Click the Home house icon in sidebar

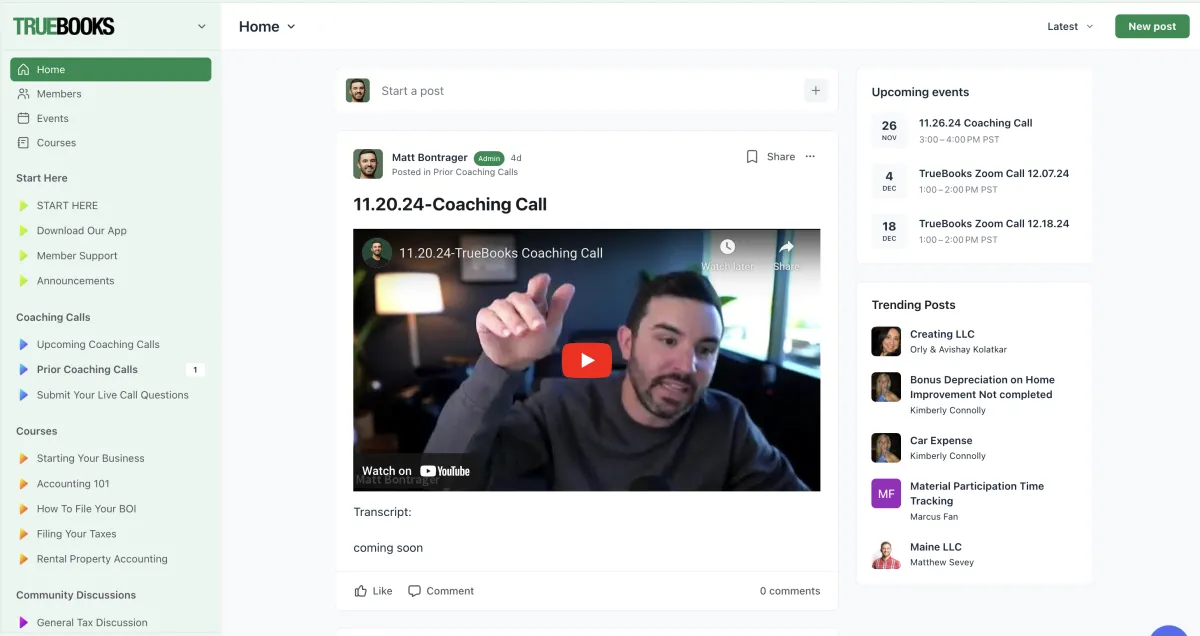click(24, 70)
